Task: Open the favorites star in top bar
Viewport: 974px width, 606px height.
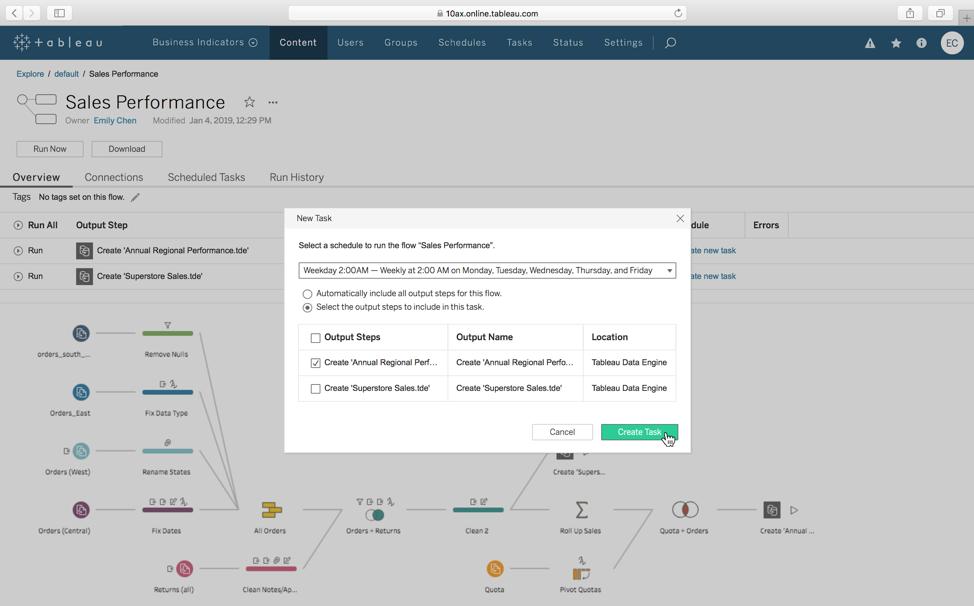Action: 896,43
